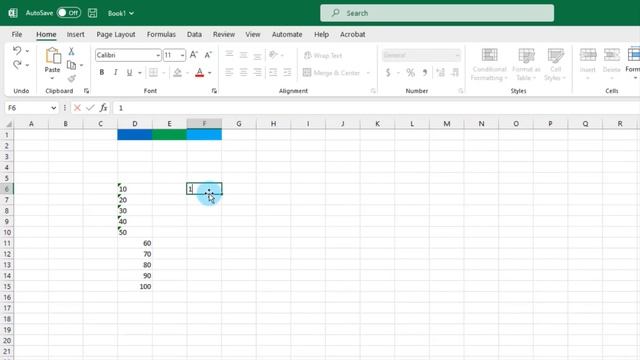This screenshot has width=640, height=360.
Task: Click Merge & Center button
Action: (332, 73)
